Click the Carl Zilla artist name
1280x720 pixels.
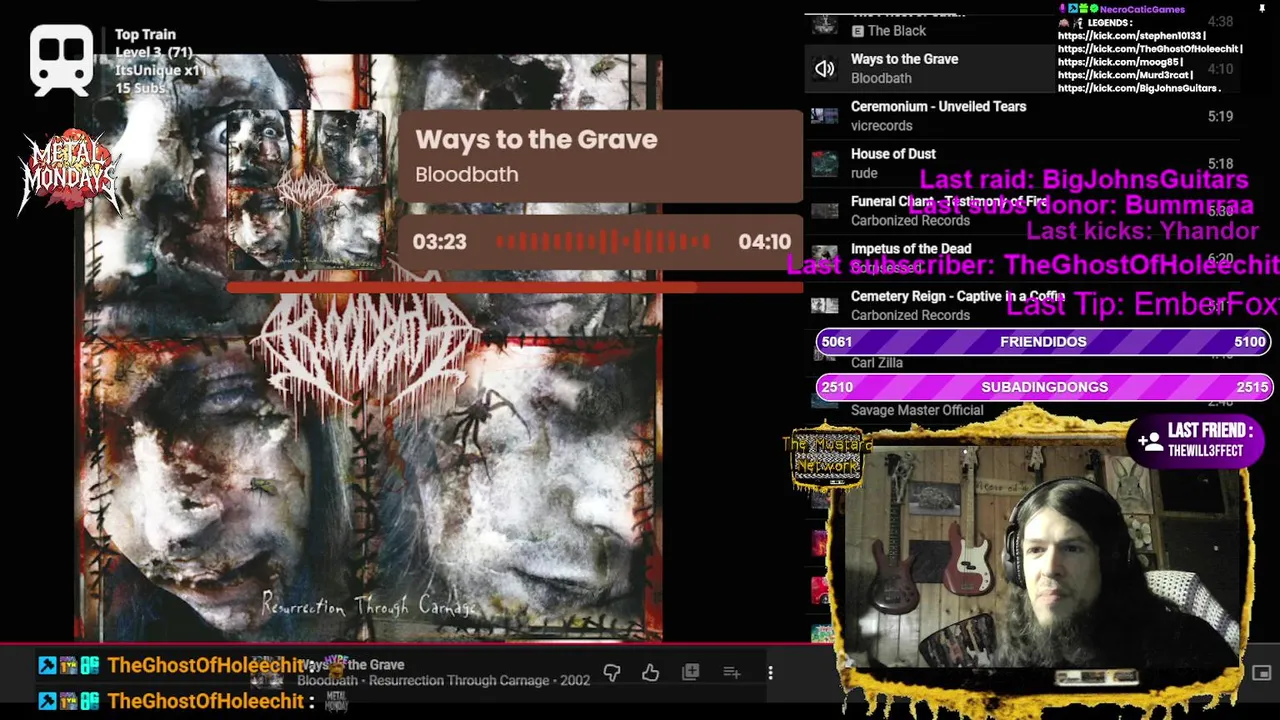click(x=877, y=363)
